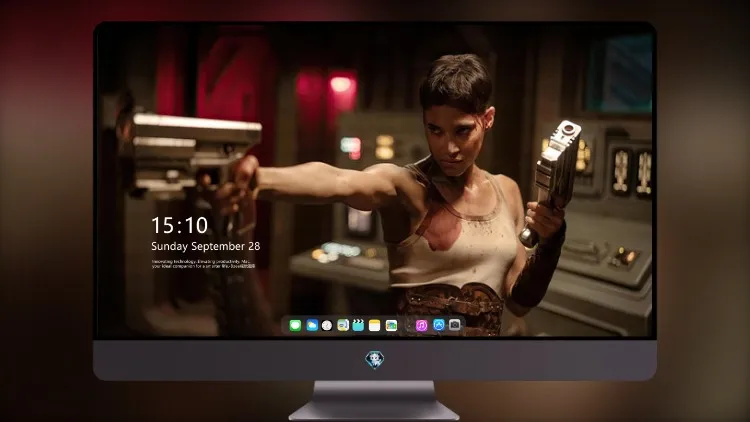The image size is (750, 422).
Task: Open the document icon beside the Clock
Action: coord(343,325)
